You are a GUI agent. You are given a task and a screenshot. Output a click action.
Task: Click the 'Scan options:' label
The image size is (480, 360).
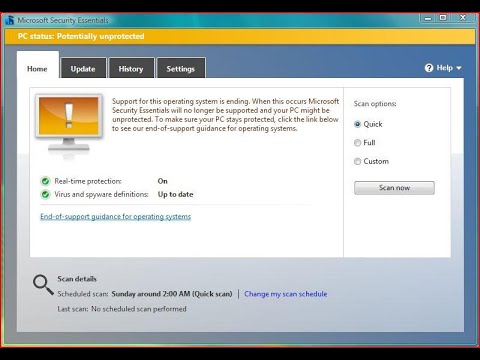(x=375, y=104)
